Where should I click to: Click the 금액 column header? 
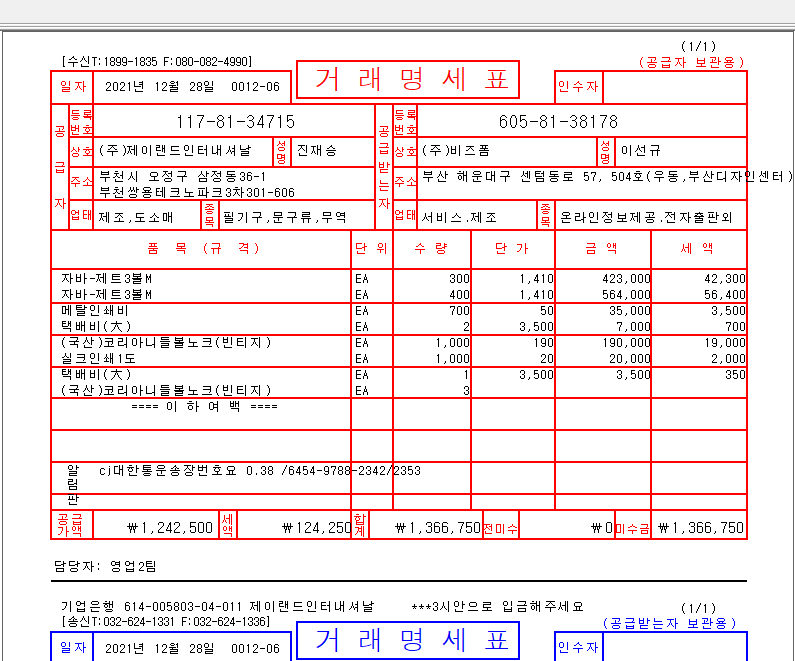[x=602, y=248]
